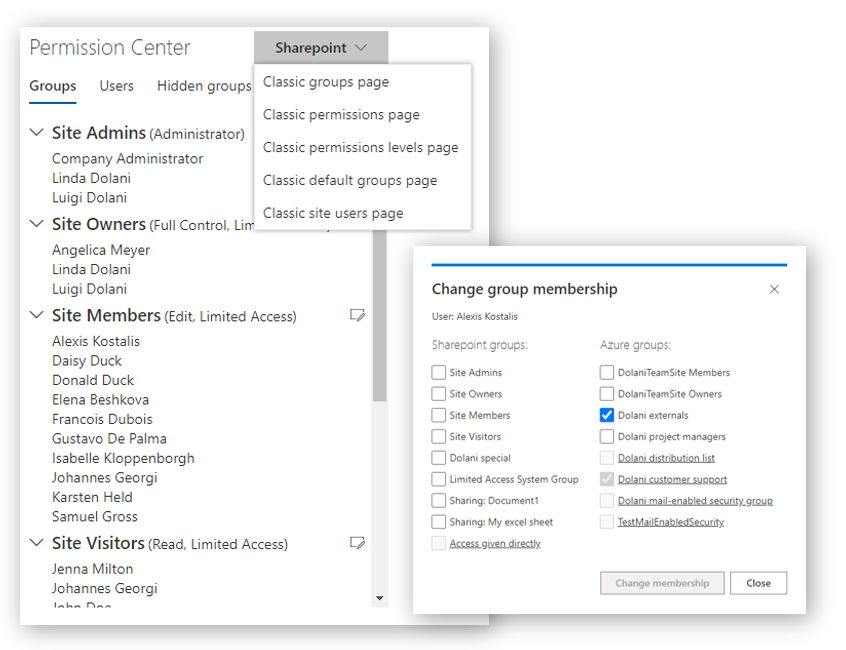The width and height of the screenshot is (846, 650).
Task: Check the Site Owners checkbox
Action: pyautogui.click(x=439, y=394)
